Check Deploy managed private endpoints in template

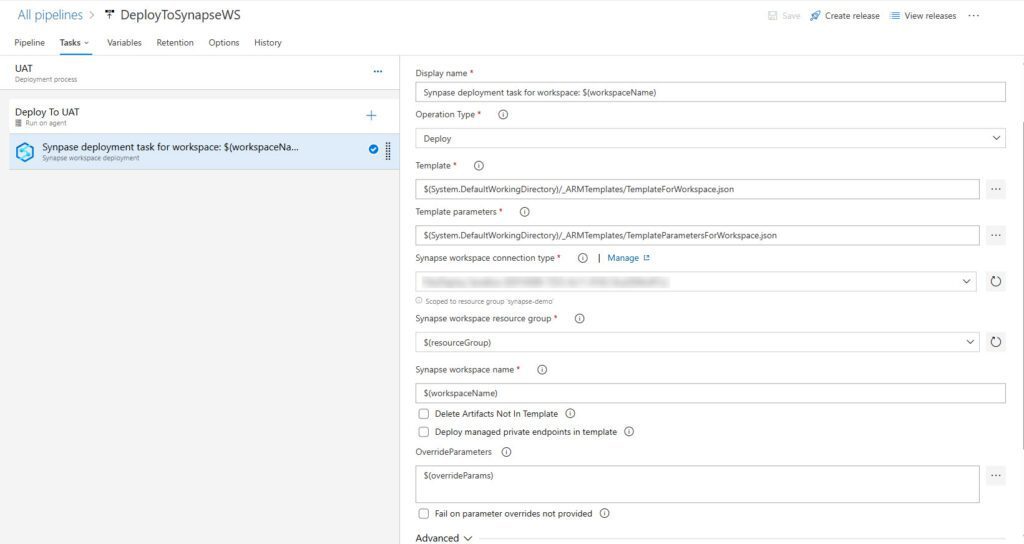point(424,432)
